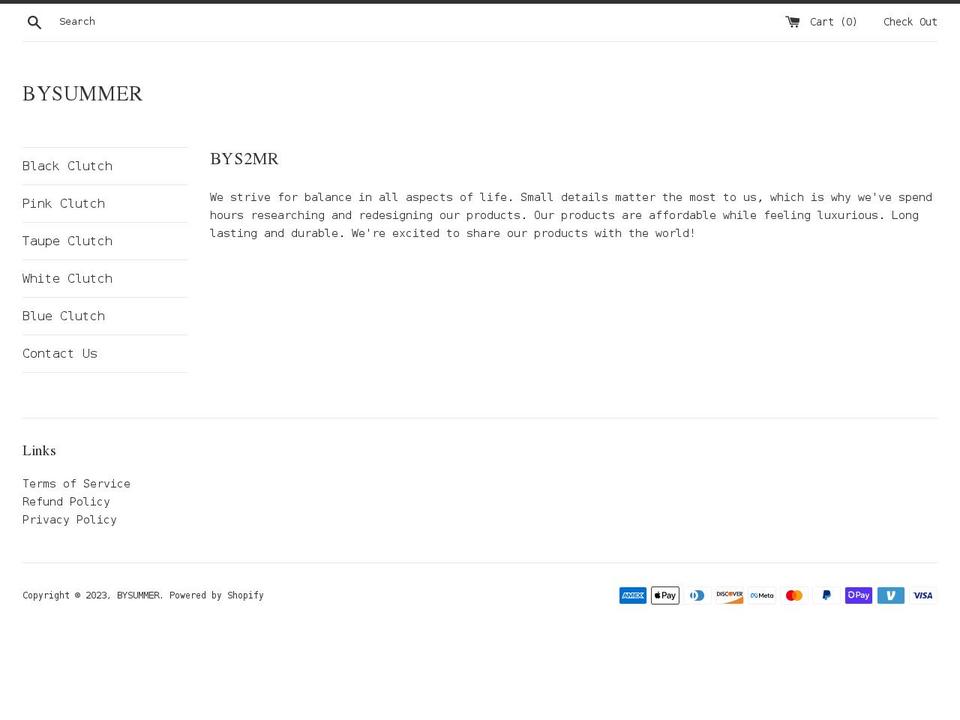Click the shopping cart icon
The width and height of the screenshot is (960, 720).
792,22
